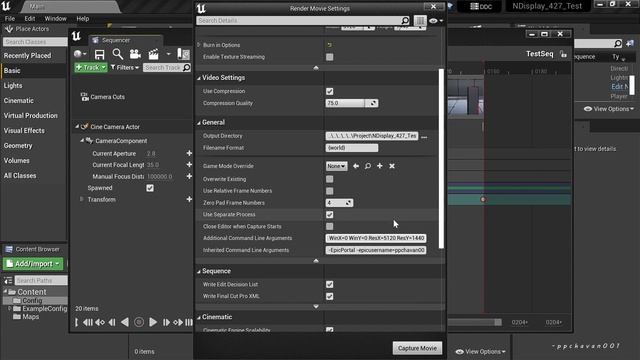
Task: Click the Zero Pad Frame Numbers spinner
Action: [339, 202]
